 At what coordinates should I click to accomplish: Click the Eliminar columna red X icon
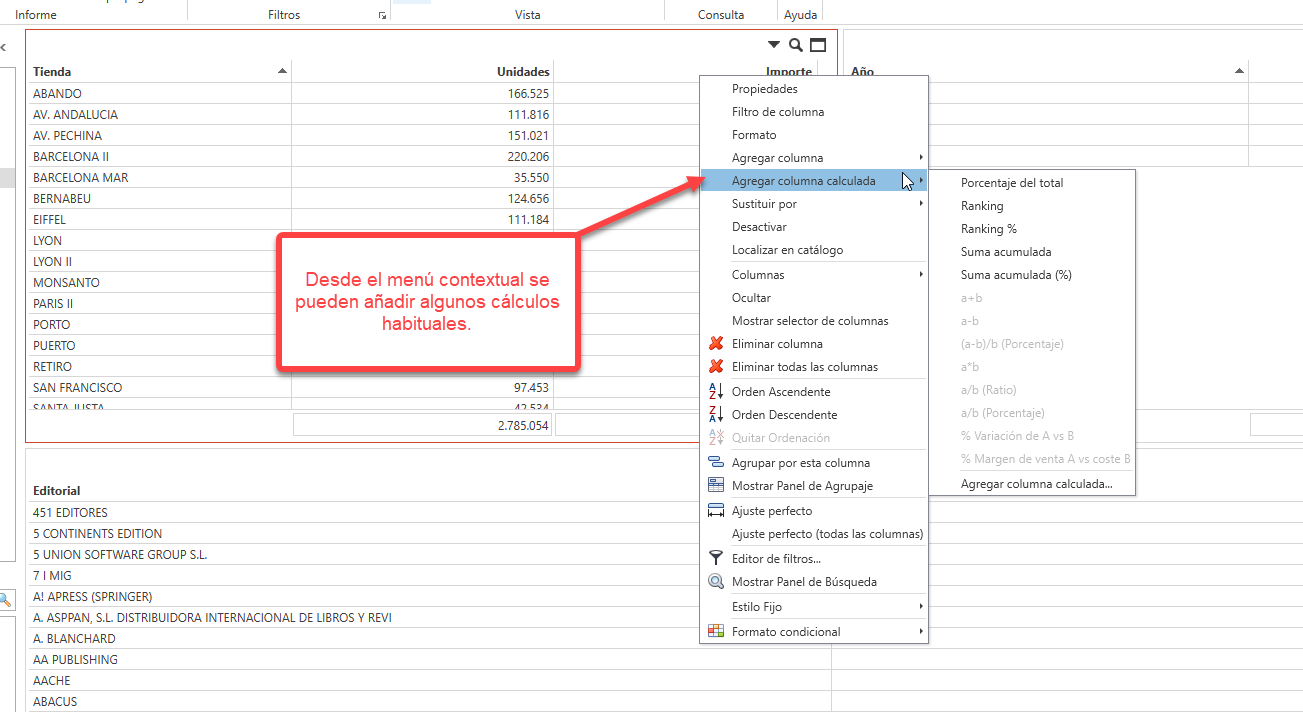714,343
